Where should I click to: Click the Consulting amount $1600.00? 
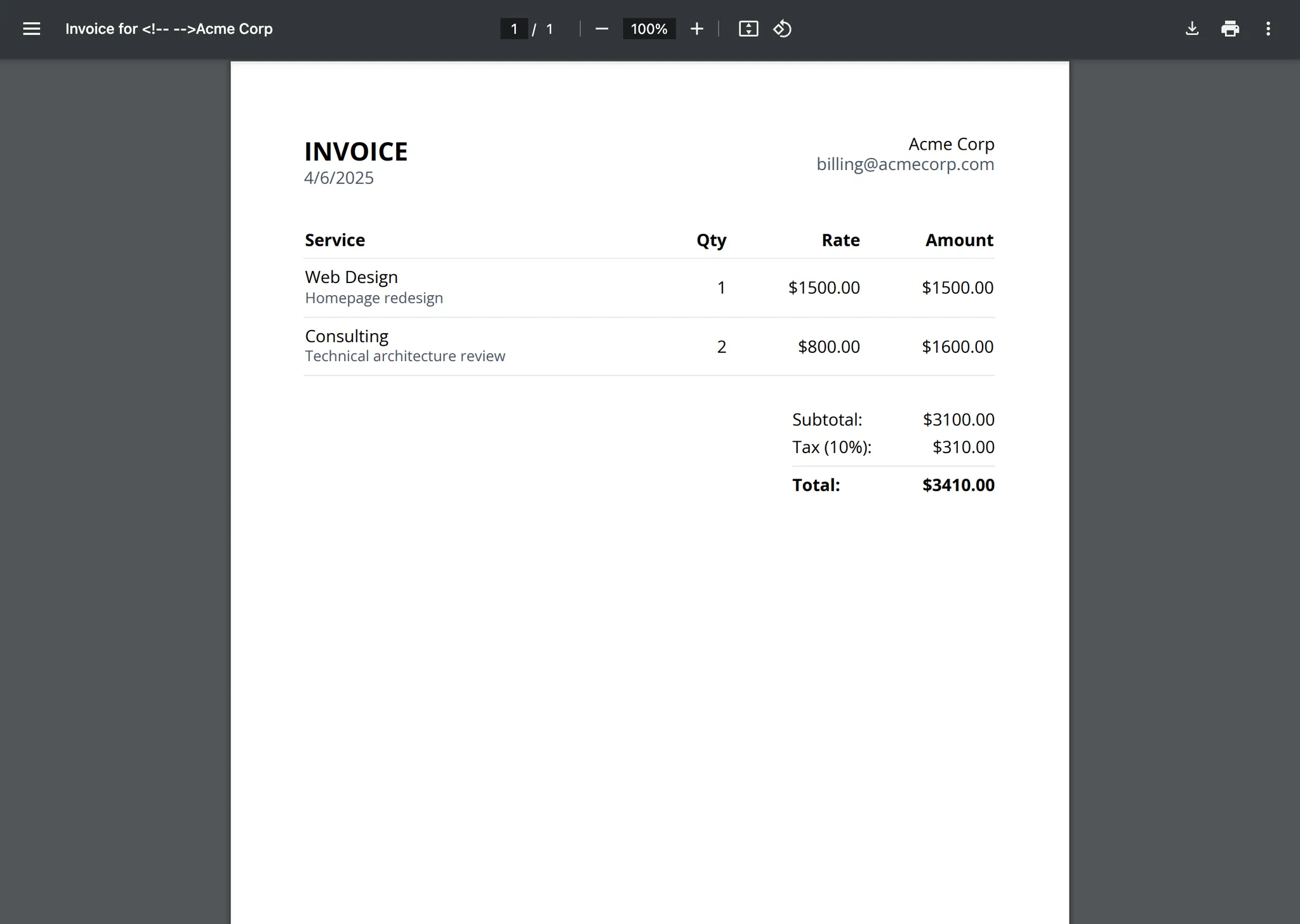[x=957, y=346]
